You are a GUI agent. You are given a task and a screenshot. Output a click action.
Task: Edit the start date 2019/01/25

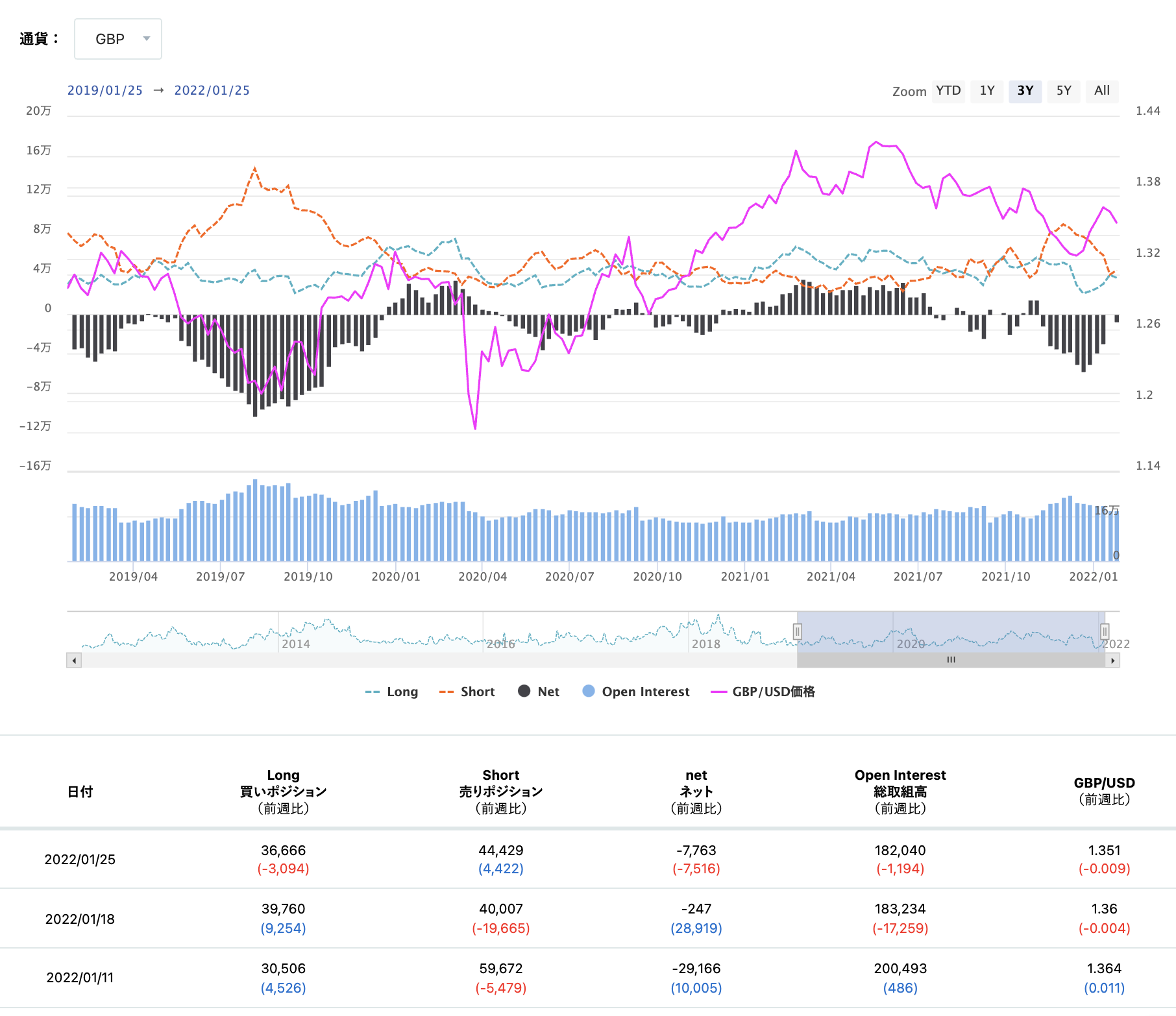pyautogui.click(x=105, y=90)
